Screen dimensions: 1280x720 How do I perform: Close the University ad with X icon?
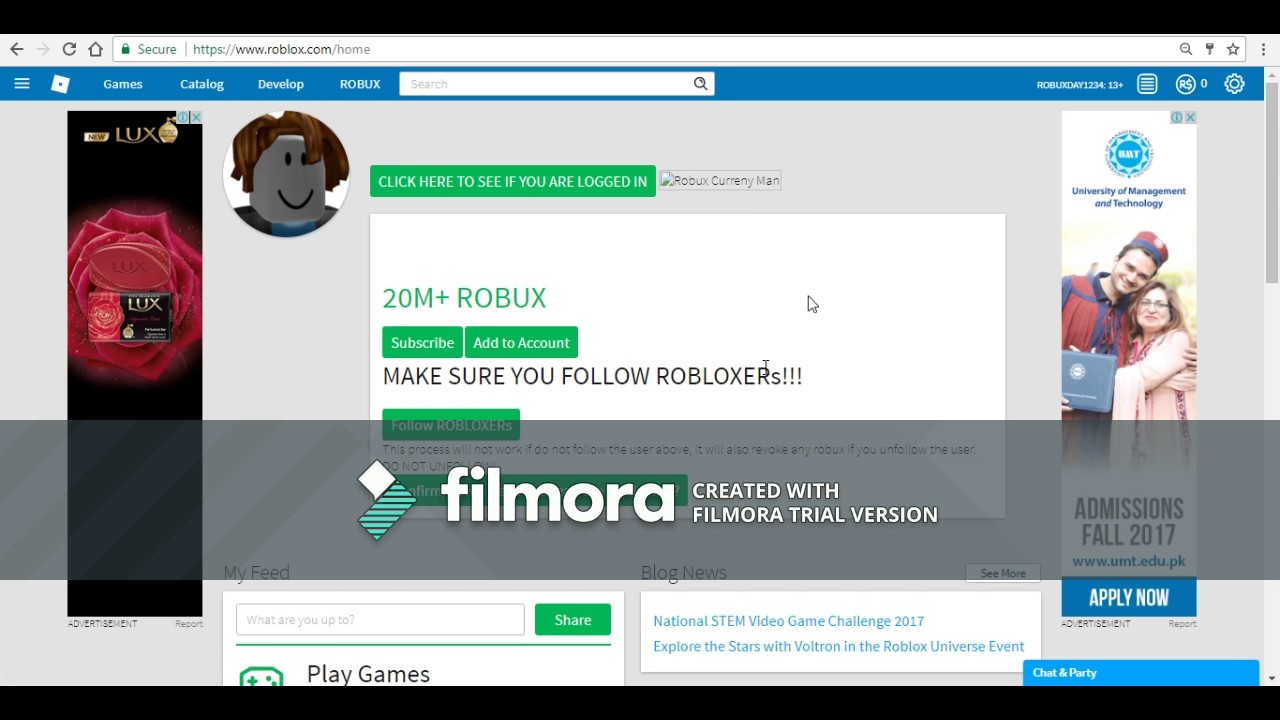point(1190,117)
